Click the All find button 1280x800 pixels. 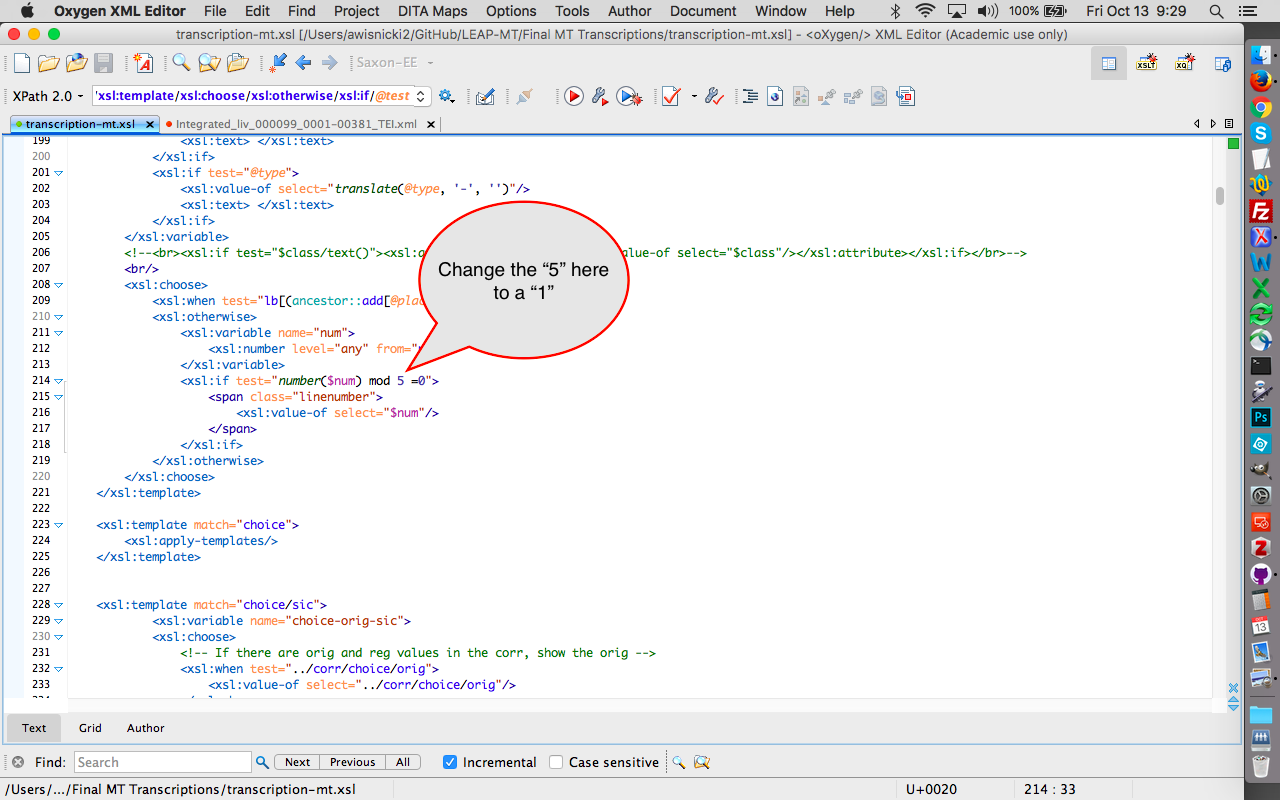[403, 762]
